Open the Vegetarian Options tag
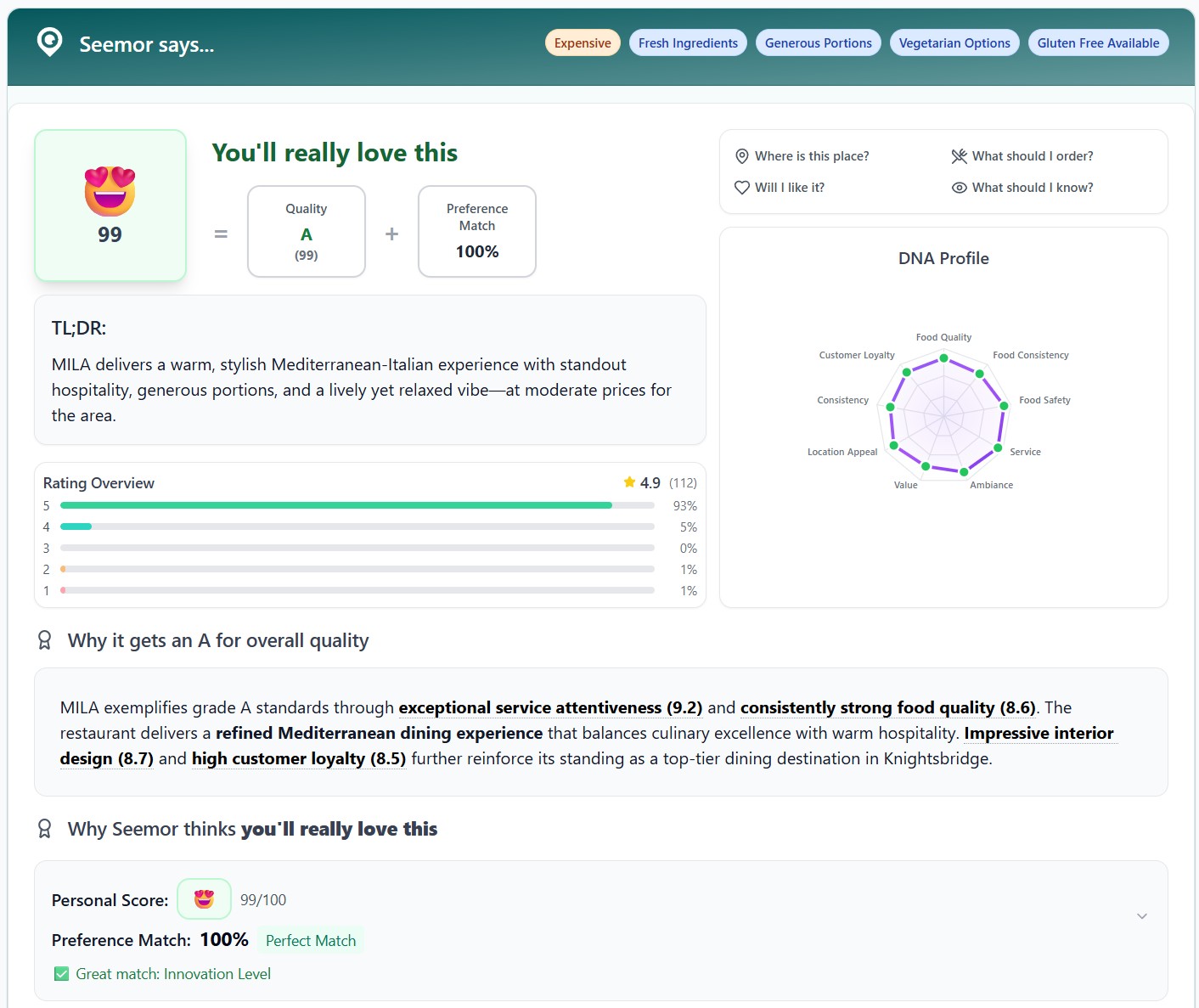1199x1008 pixels. coord(954,43)
